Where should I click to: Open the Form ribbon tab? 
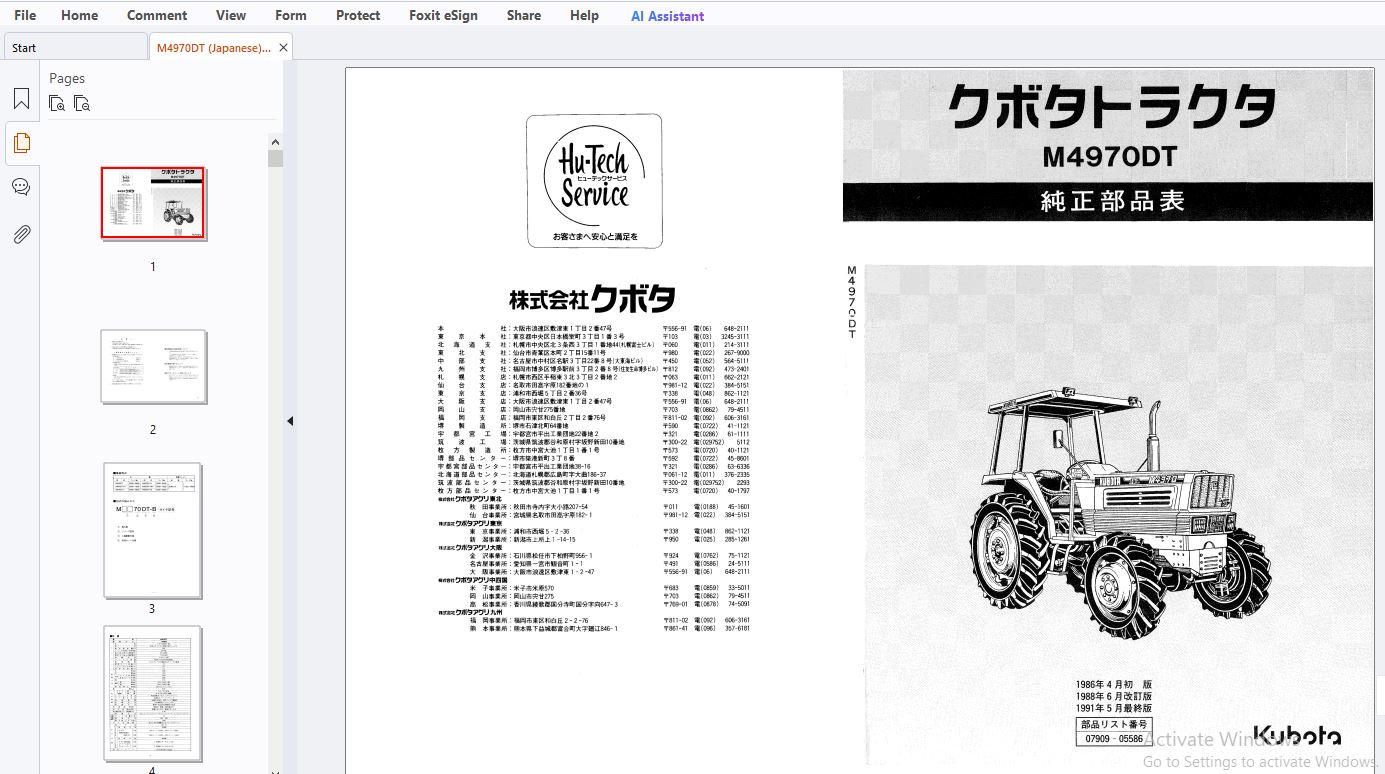291,15
